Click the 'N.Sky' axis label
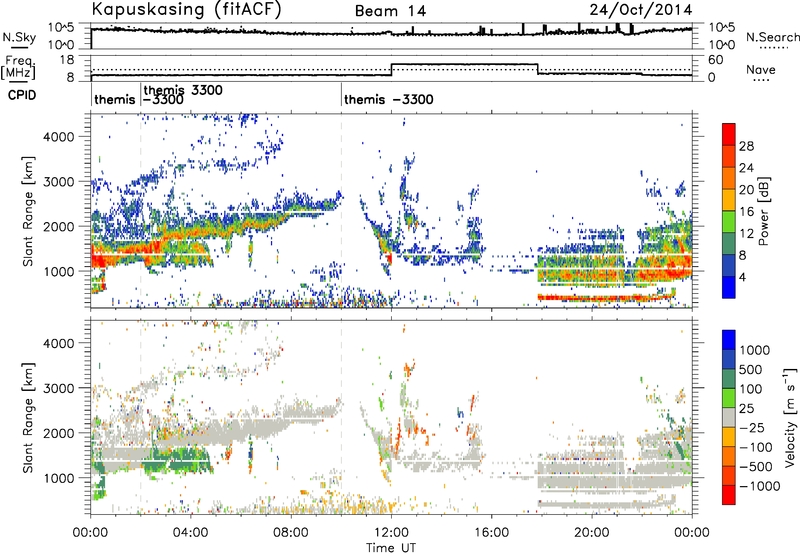The width and height of the screenshot is (800, 554). [x=19, y=37]
